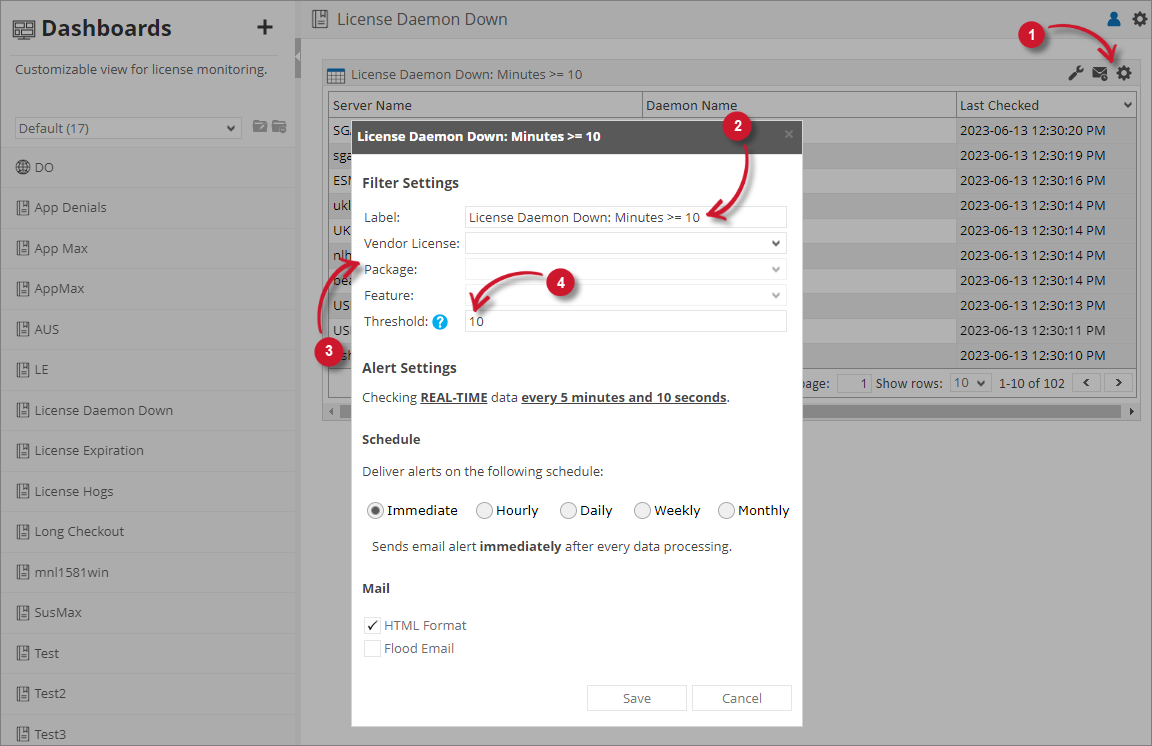Image resolution: width=1152 pixels, height=746 pixels.
Task: Close the filter settings dialog
Action: point(788,134)
